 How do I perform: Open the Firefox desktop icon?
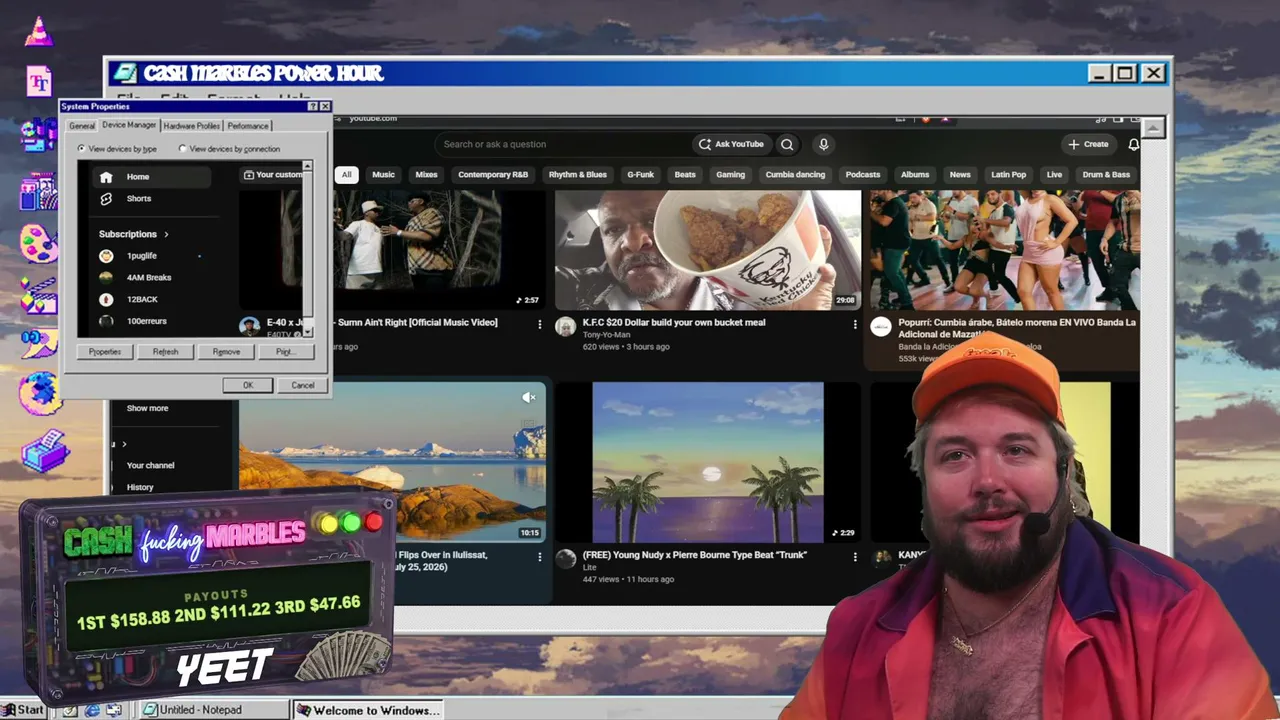(x=39, y=393)
